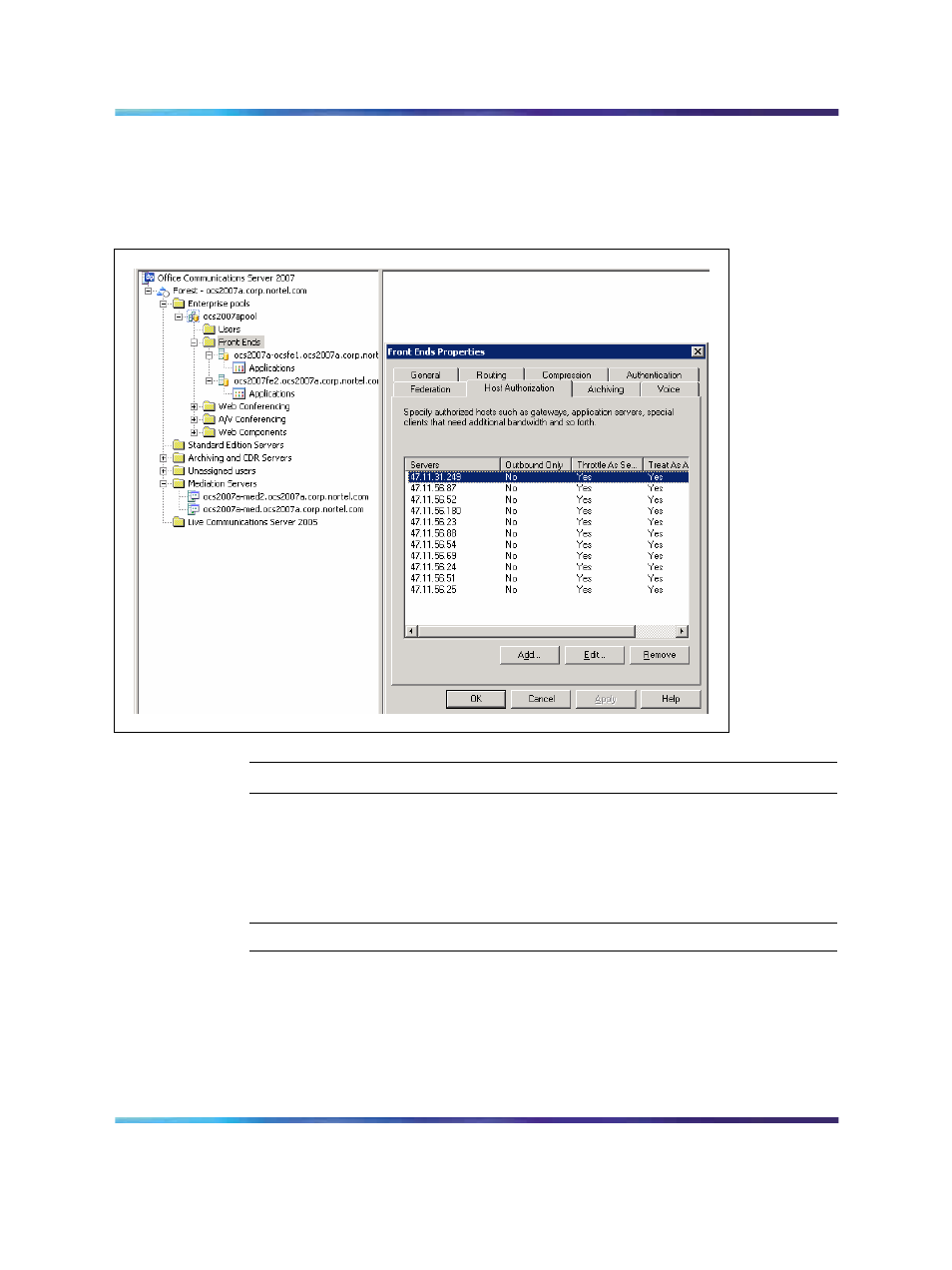The width and height of the screenshot is (952, 1270).
Task: Open the Archiving tab
Action: (x=606, y=389)
